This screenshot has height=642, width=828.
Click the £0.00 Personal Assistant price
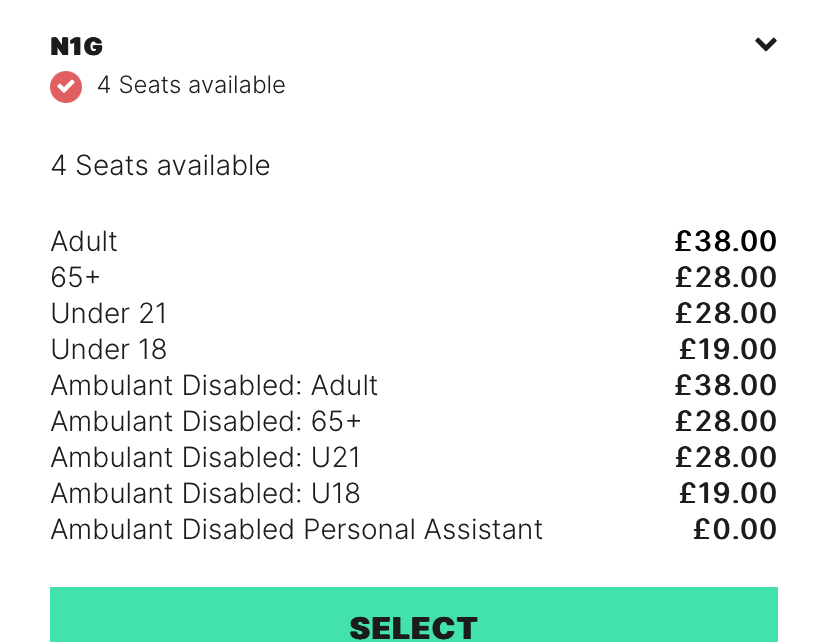(x=735, y=529)
